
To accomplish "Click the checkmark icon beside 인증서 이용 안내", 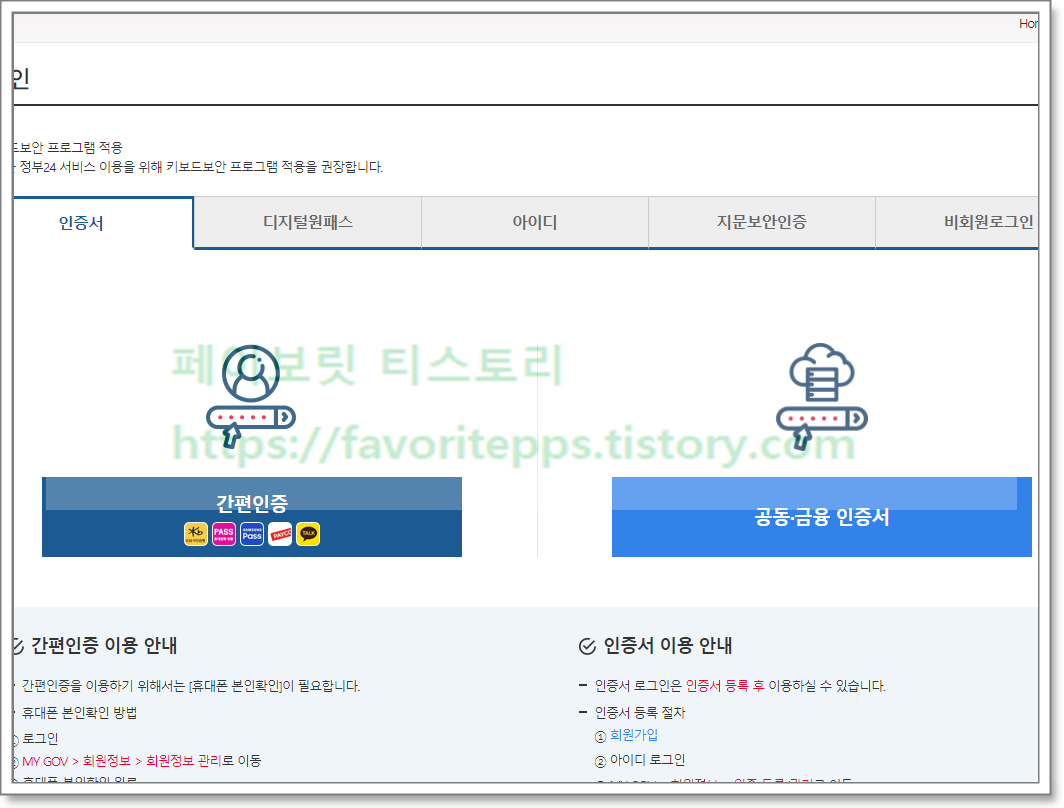I will click(x=587, y=647).
